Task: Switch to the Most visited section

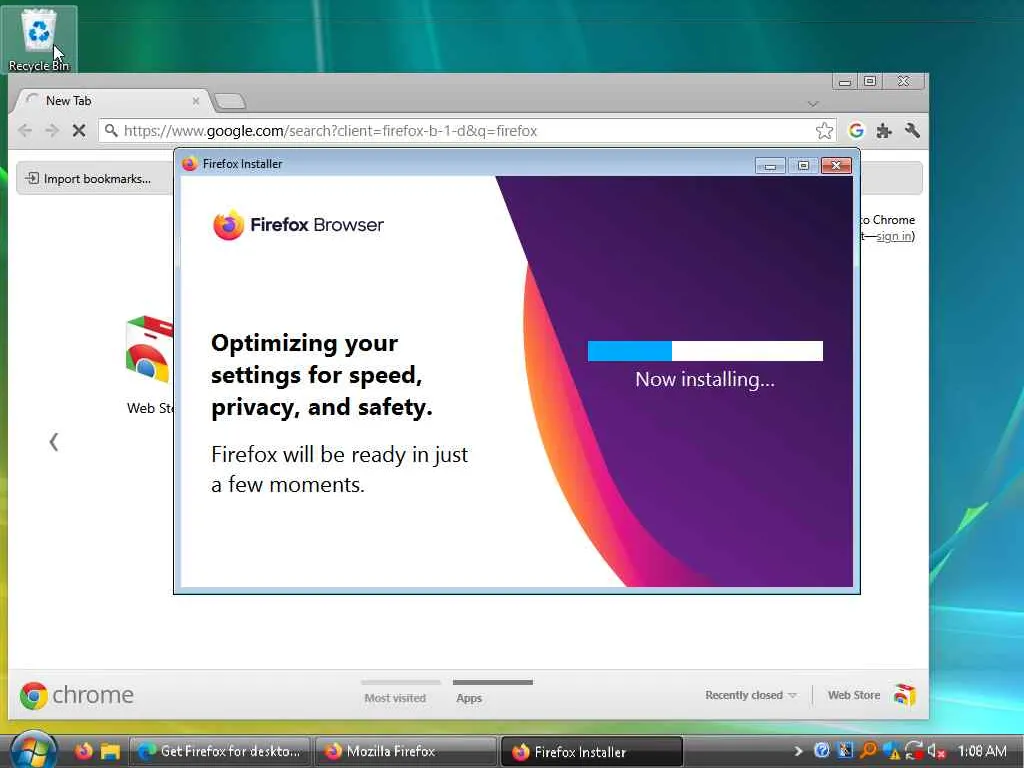Action: tap(395, 697)
